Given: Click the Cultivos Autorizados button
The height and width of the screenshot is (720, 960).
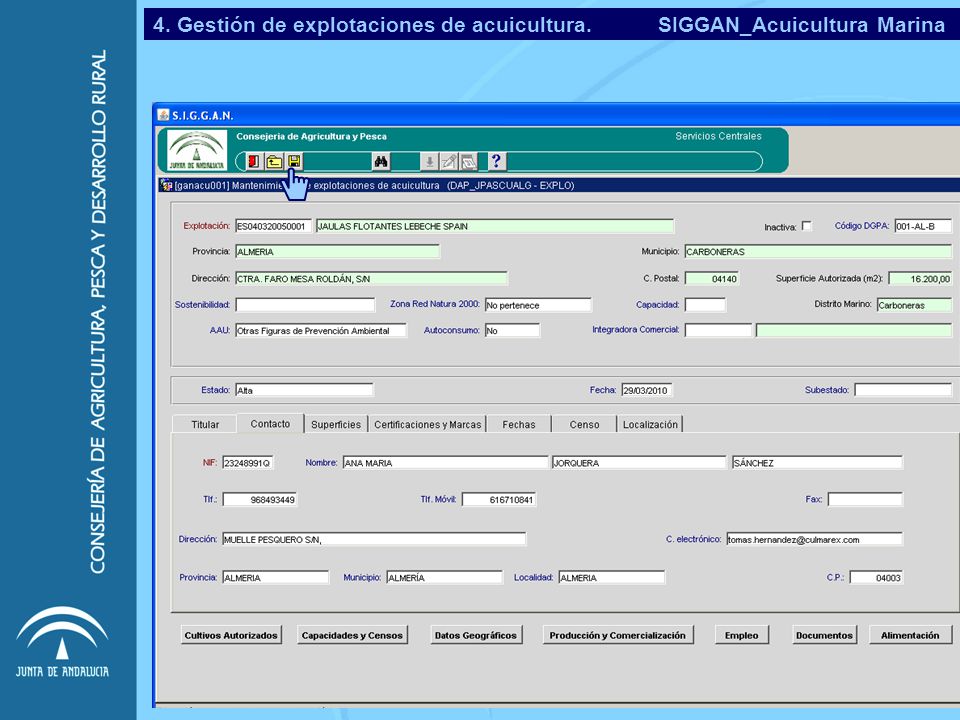Looking at the screenshot, I should pyautogui.click(x=231, y=636).
